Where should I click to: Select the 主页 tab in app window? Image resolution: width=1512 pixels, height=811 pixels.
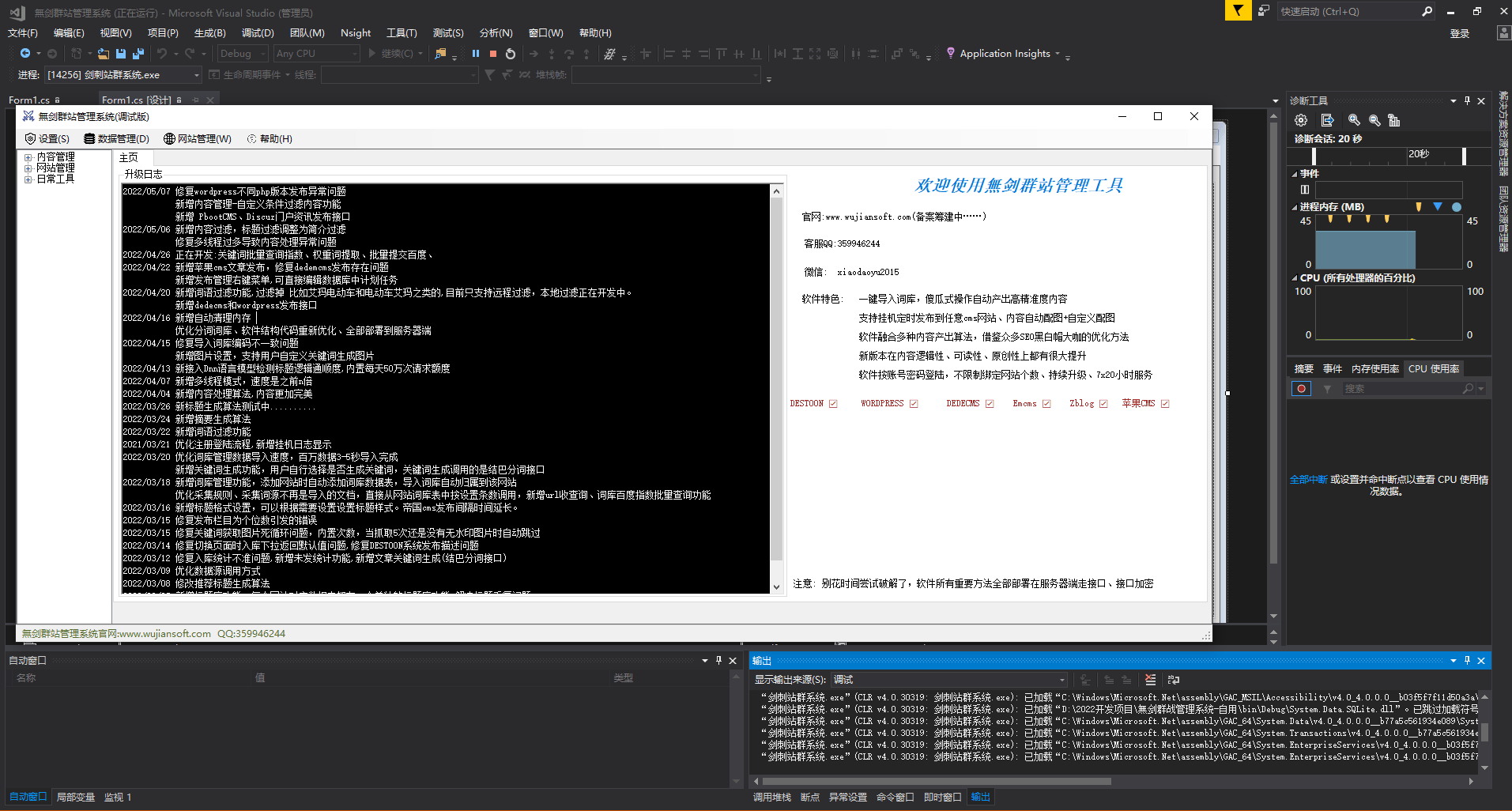coord(129,158)
